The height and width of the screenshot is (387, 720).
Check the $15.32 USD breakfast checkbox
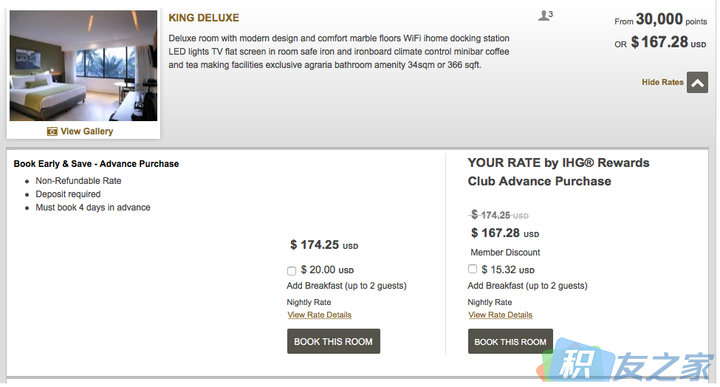click(472, 269)
